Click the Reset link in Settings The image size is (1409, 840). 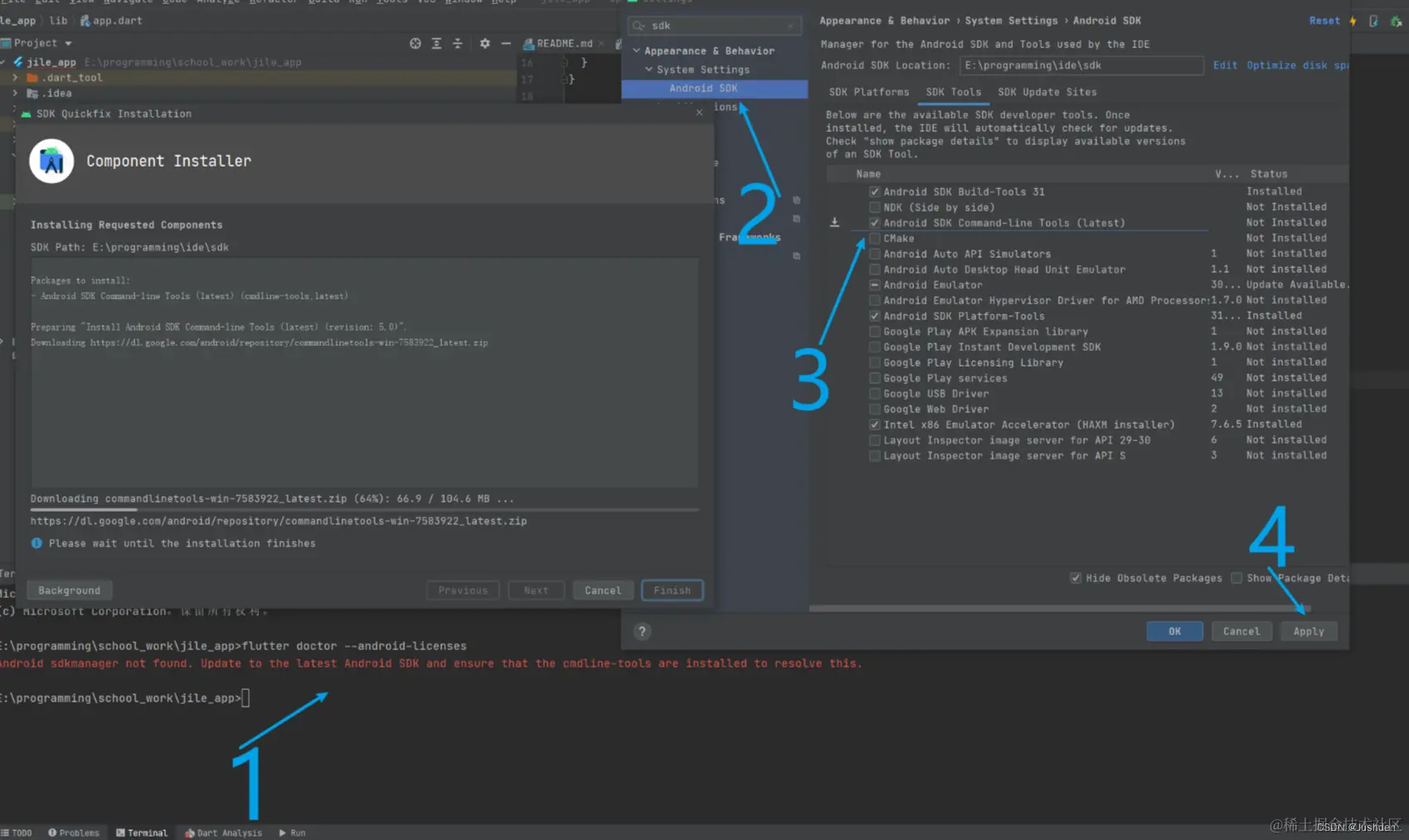[x=1324, y=21]
